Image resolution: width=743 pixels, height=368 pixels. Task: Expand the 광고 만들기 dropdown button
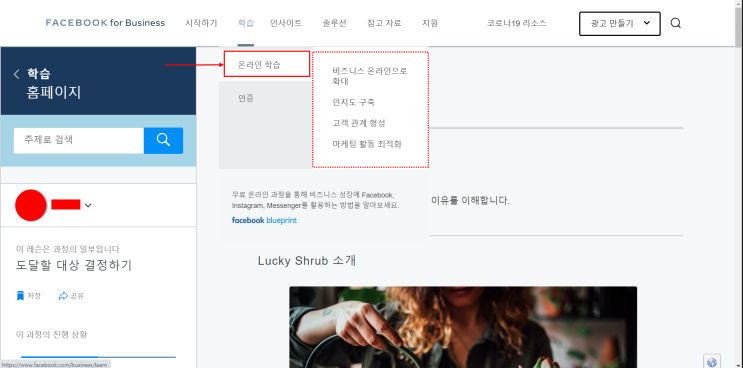coord(619,23)
